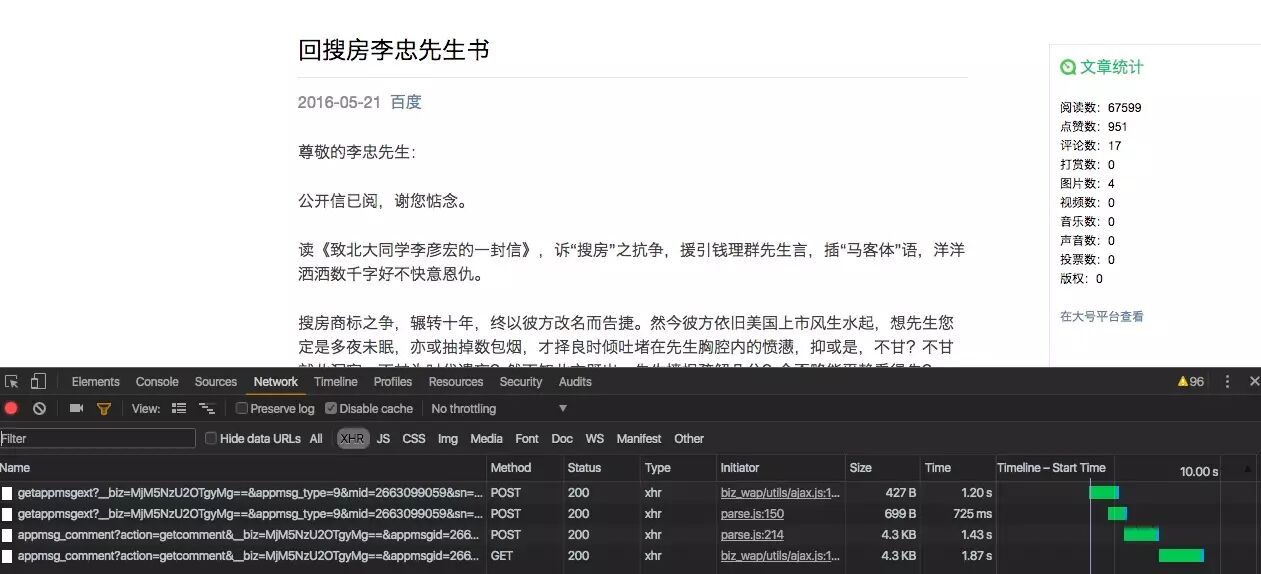Sort by the Name column header
The height and width of the screenshot is (574, 1261).
pyautogui.click(x=243, y=468)
